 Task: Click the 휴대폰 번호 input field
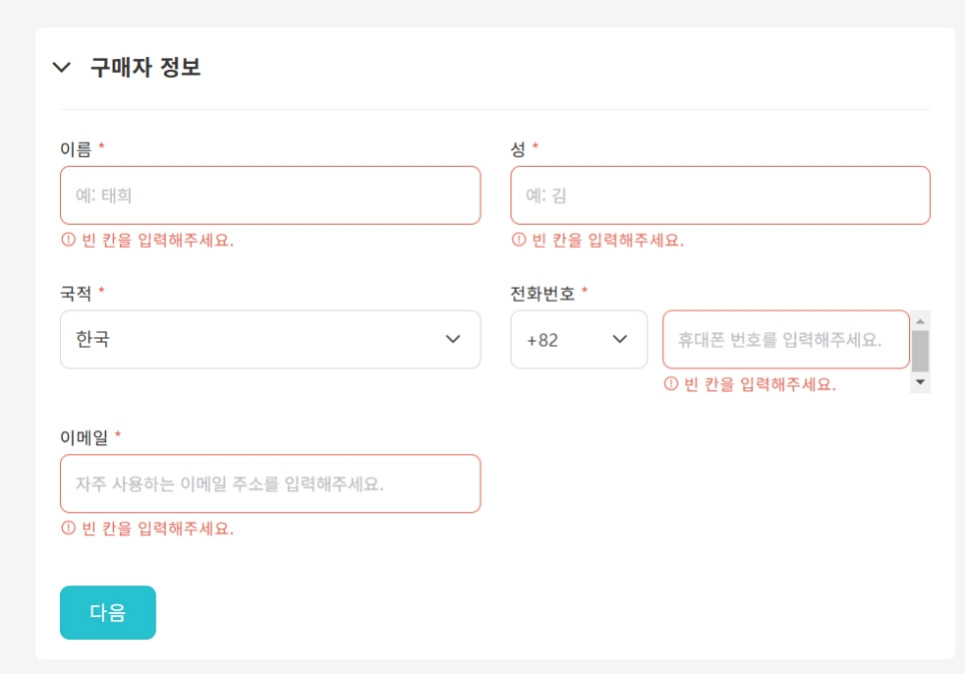(785, 339)
